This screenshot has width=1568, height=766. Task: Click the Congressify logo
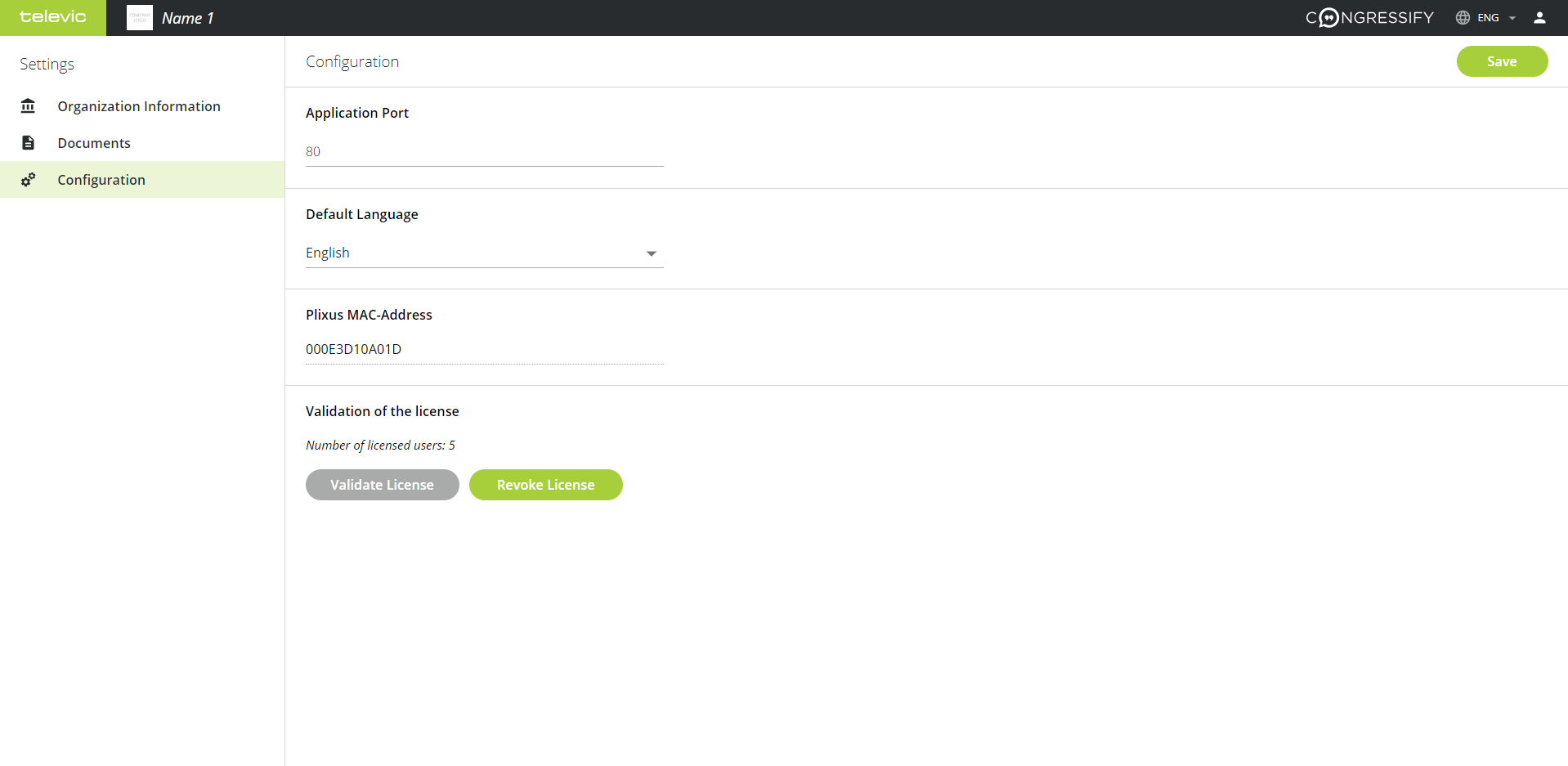[1369, 18]
